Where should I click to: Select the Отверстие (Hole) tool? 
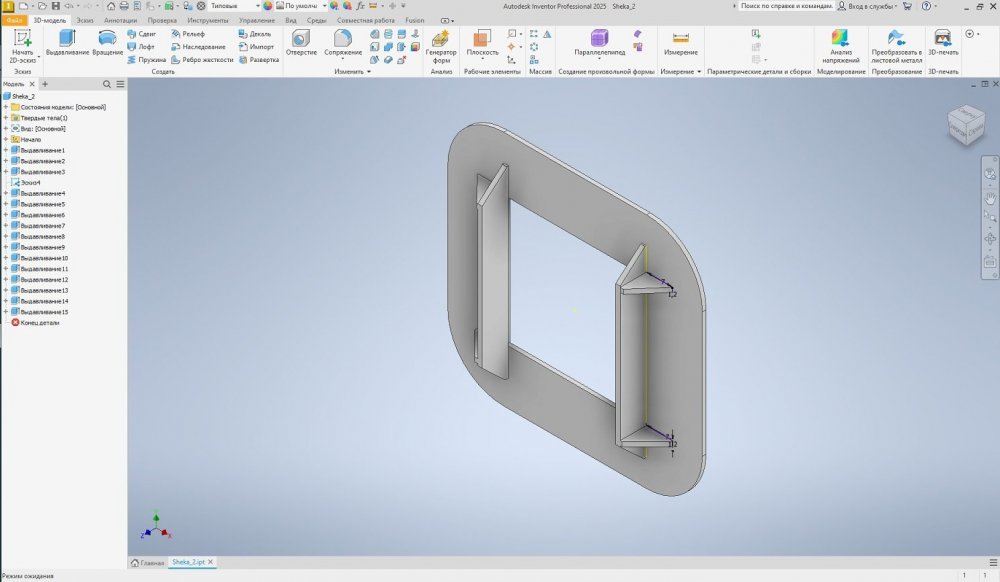click(301, 42)
